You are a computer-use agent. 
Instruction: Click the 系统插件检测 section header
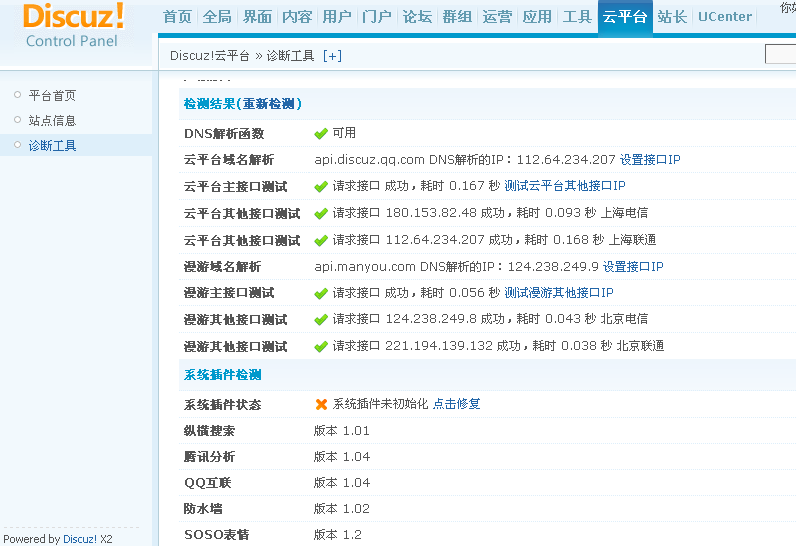coord(222,375)
